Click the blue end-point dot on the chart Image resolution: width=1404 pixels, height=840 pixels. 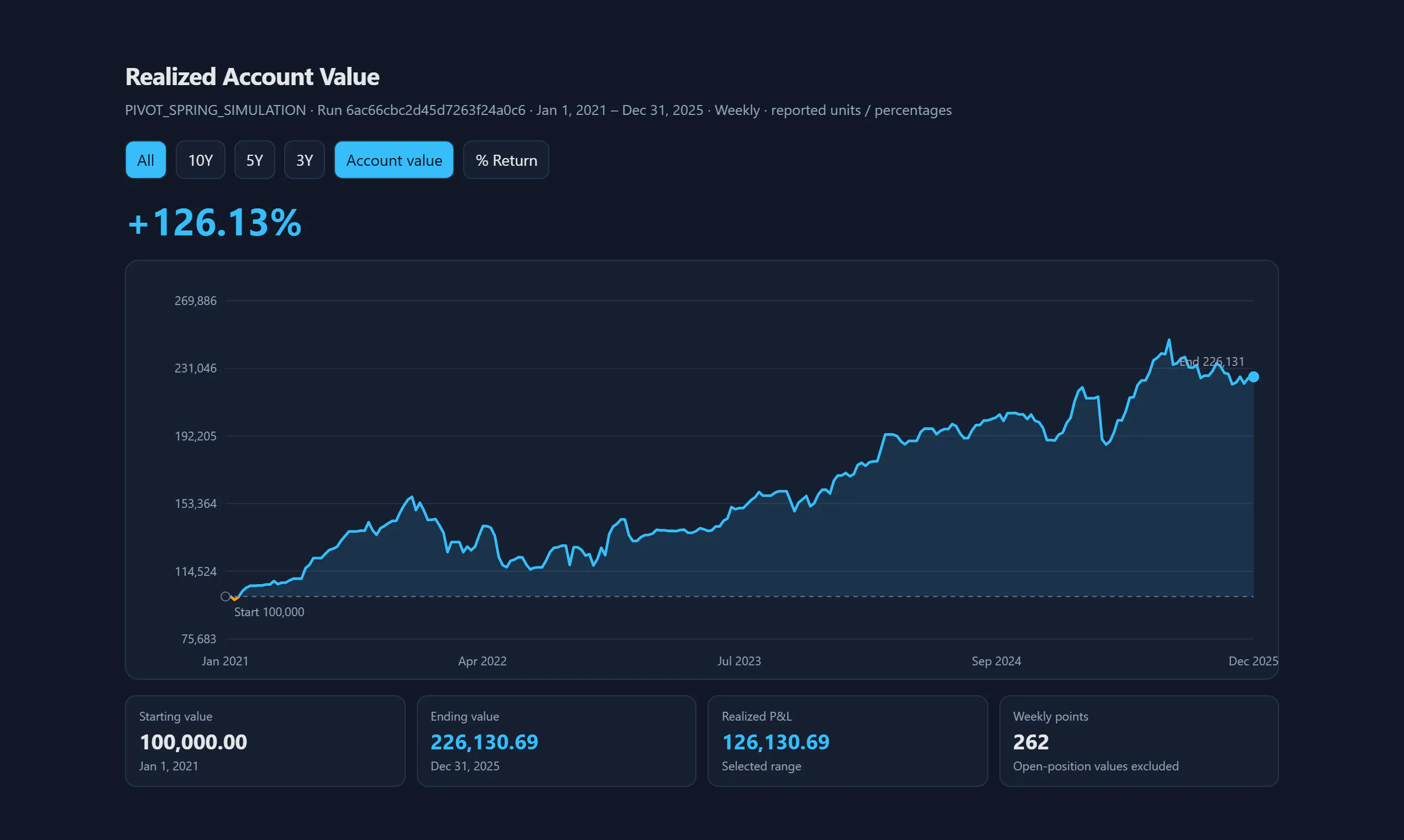pyautogui.click(x=1254, y=377)
